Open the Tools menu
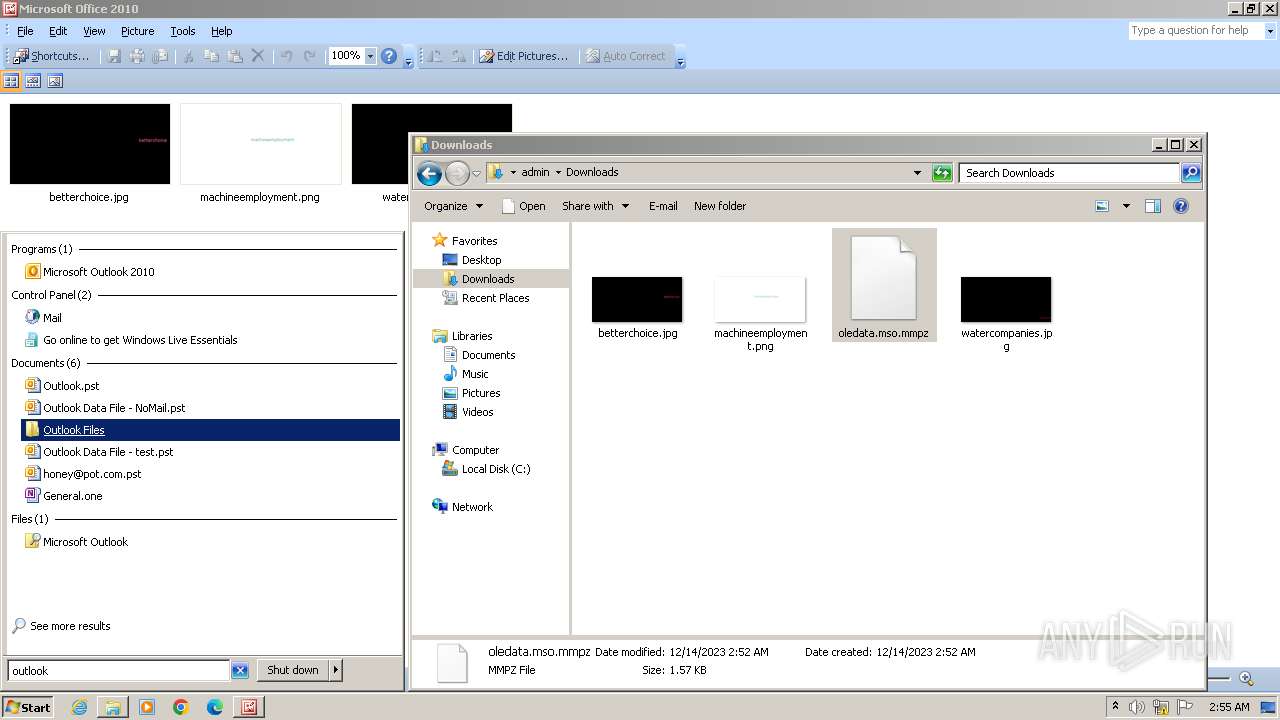The width and height of the screenshot is (1280, 720). point(182,31)
